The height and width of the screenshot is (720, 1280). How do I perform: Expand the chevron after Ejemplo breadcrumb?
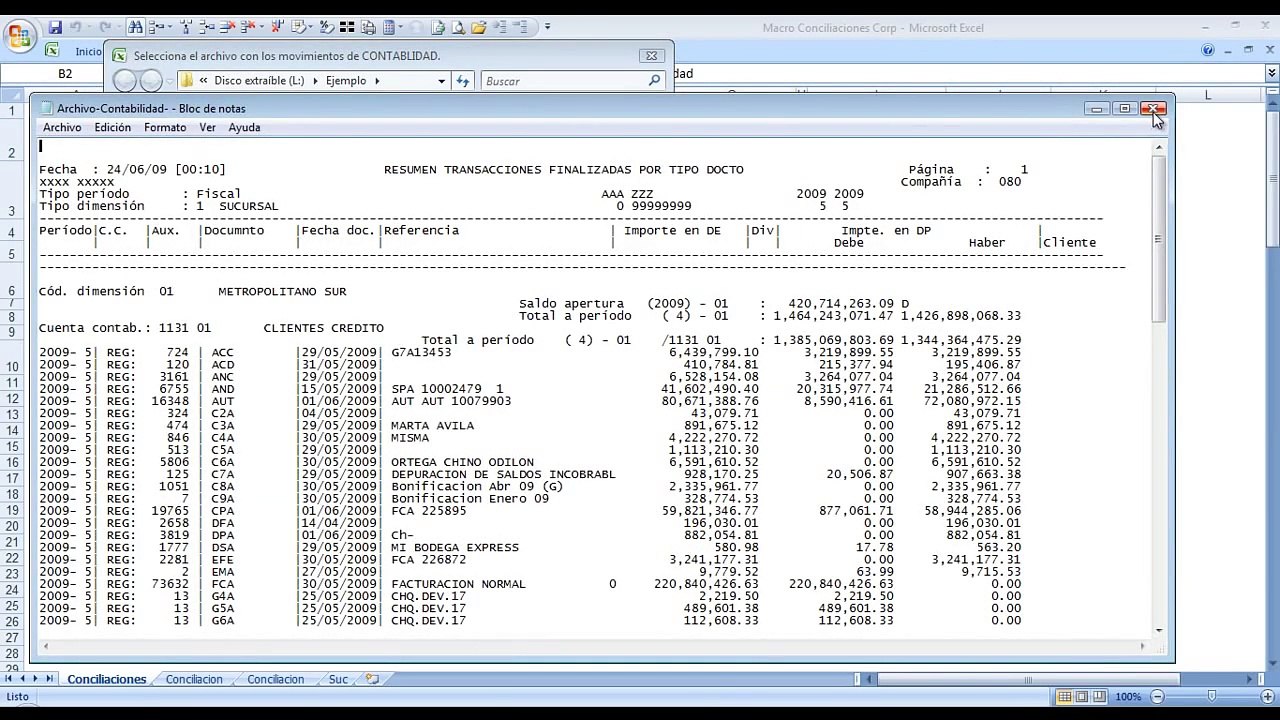(x=377, y=81)
